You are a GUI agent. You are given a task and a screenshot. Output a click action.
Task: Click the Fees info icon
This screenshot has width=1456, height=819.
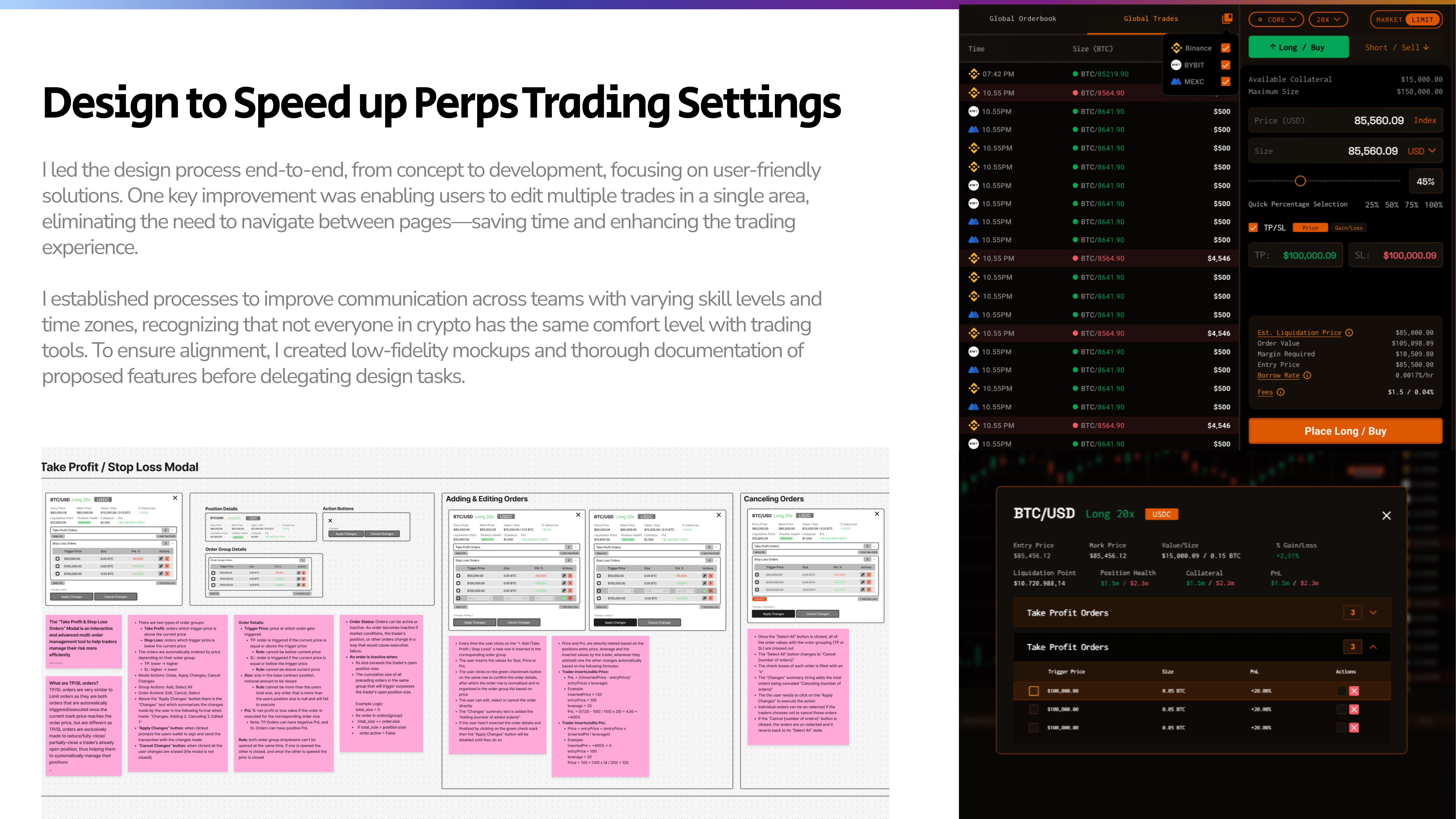click(x=1281, y=392)
